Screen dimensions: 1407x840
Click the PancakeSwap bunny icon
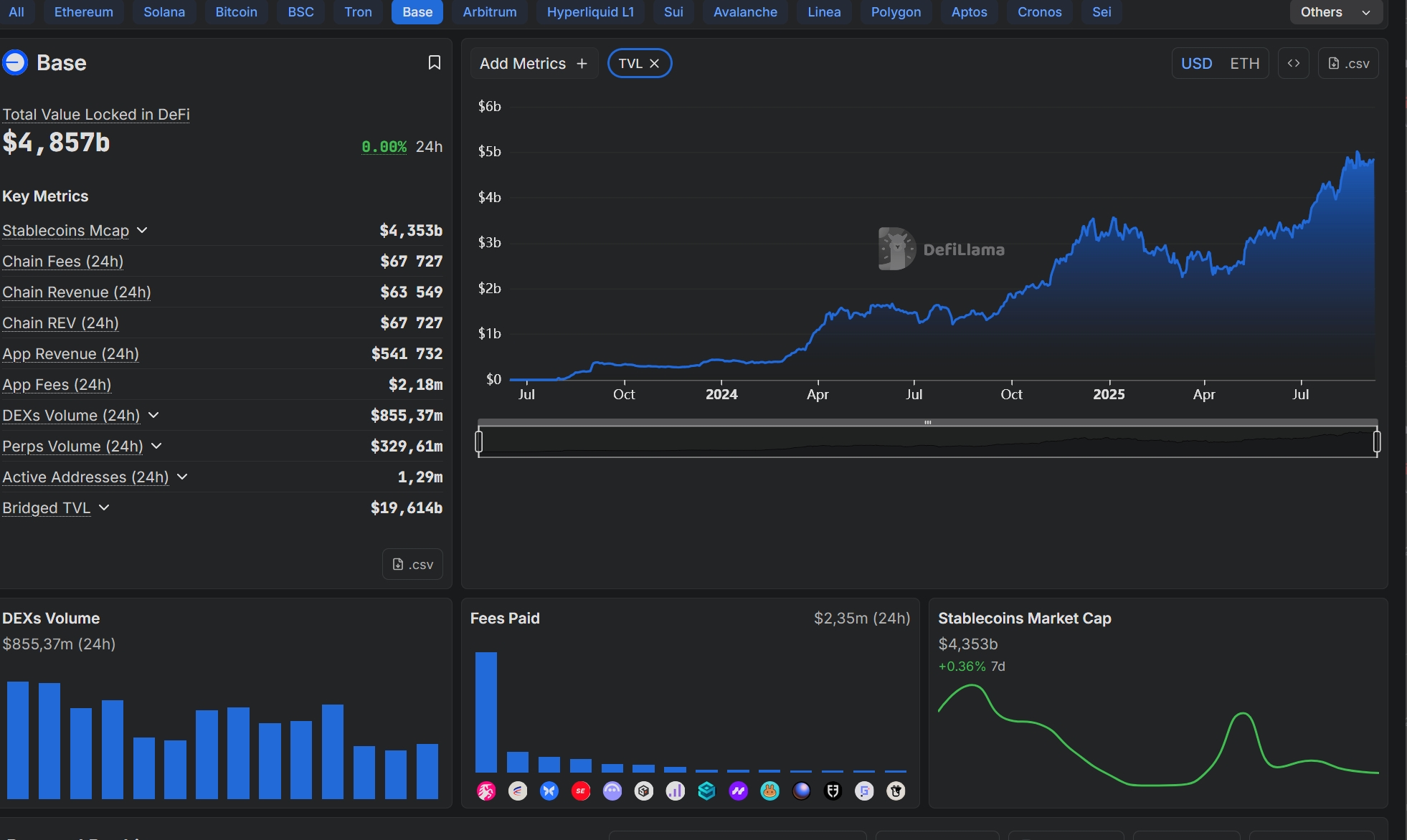point(769,791)
